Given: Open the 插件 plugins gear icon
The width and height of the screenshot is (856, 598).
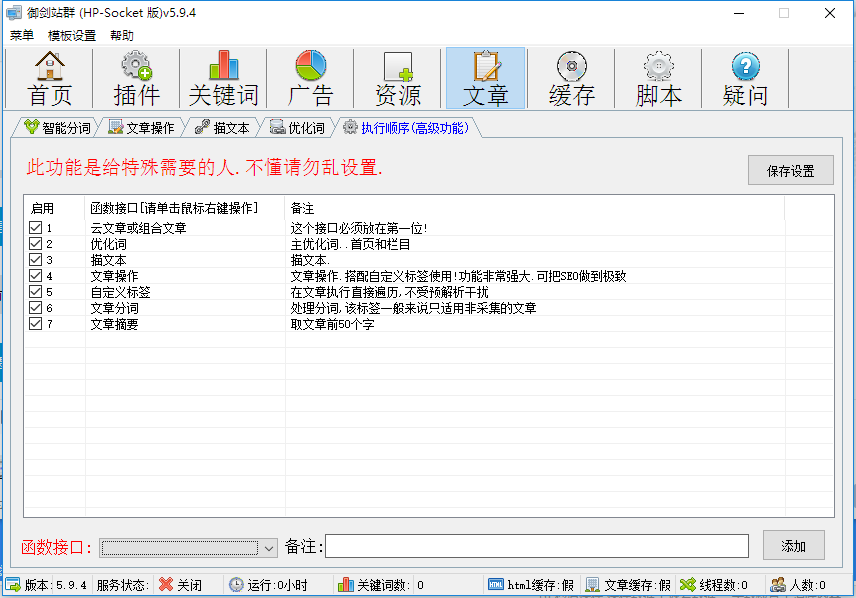Looking at the screenshot, I should (x=136, y=78).
